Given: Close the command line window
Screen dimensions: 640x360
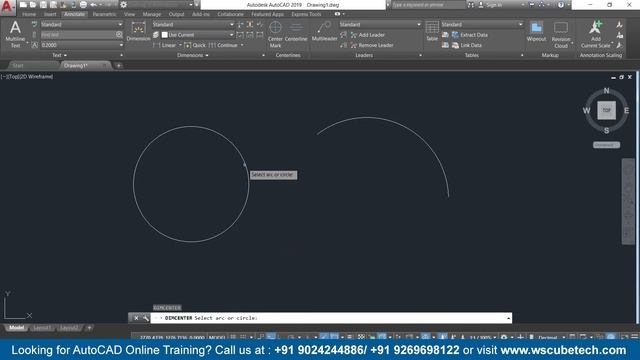Looking at the screenshot, I should pos(136,318).
